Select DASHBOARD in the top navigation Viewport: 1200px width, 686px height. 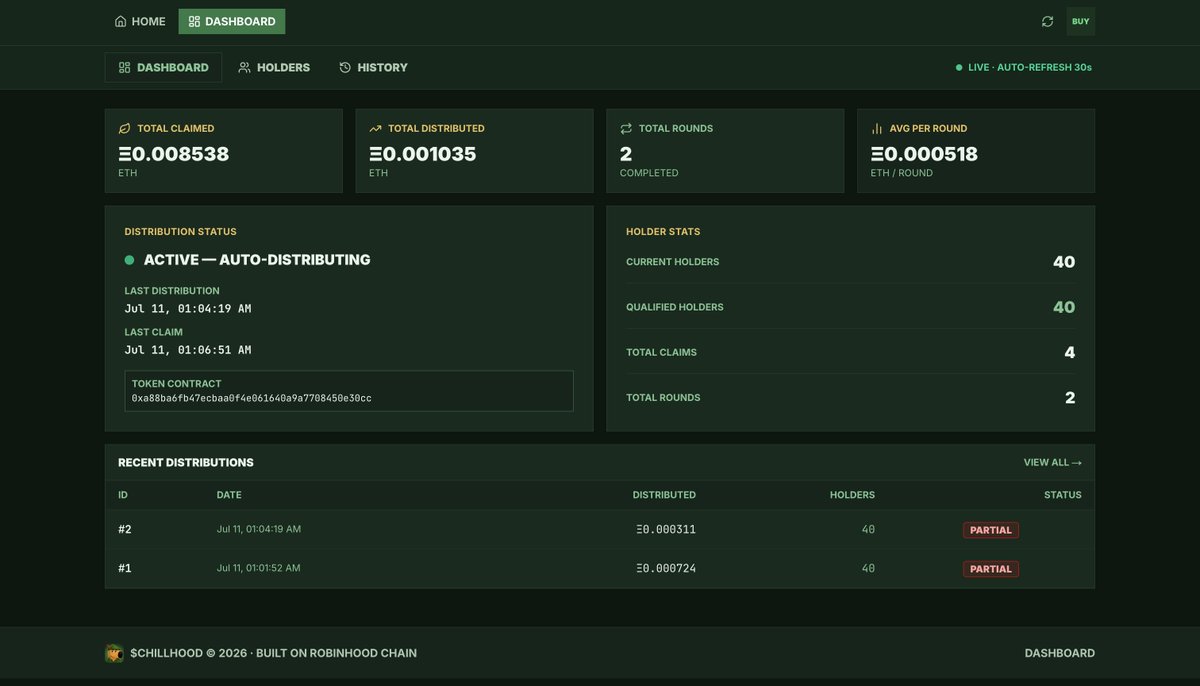[232, 21]
